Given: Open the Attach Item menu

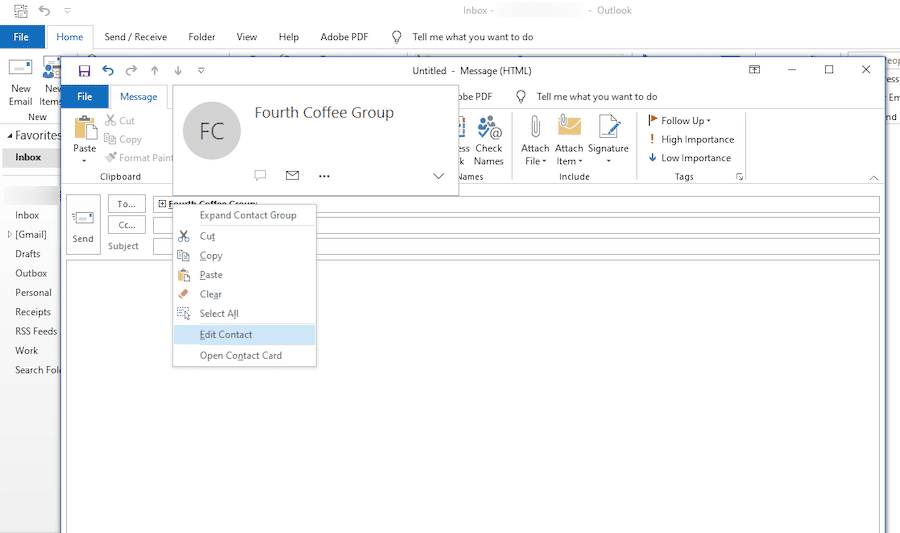Looking at the screenshot, I should (x=569, y=141).
